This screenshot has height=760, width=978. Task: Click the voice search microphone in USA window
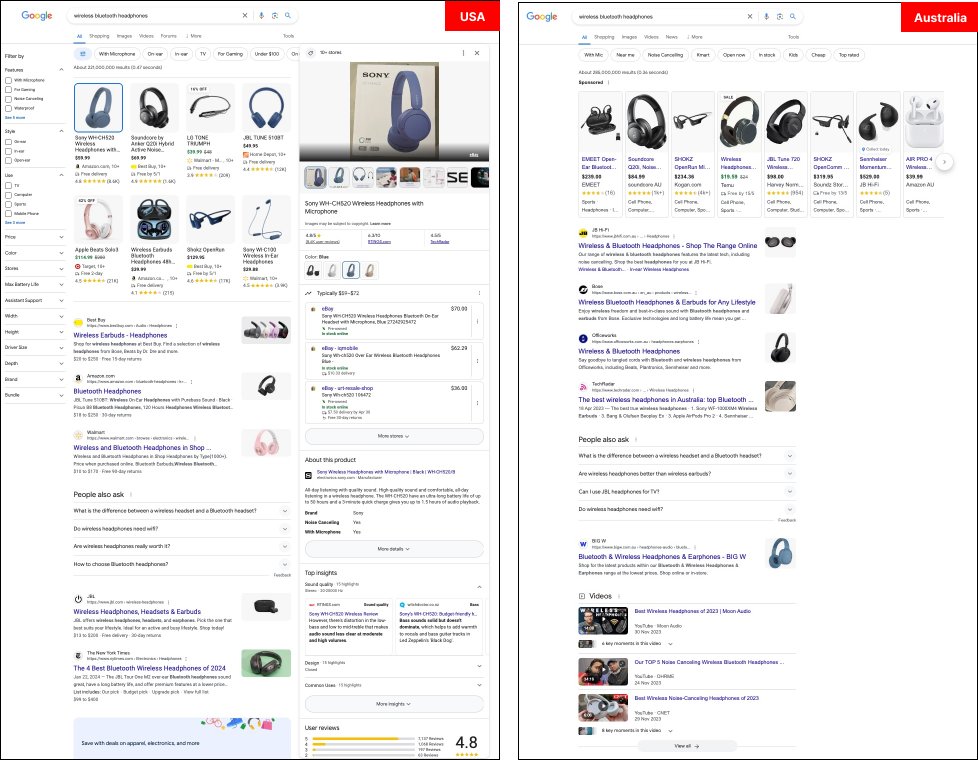(261, 16)
